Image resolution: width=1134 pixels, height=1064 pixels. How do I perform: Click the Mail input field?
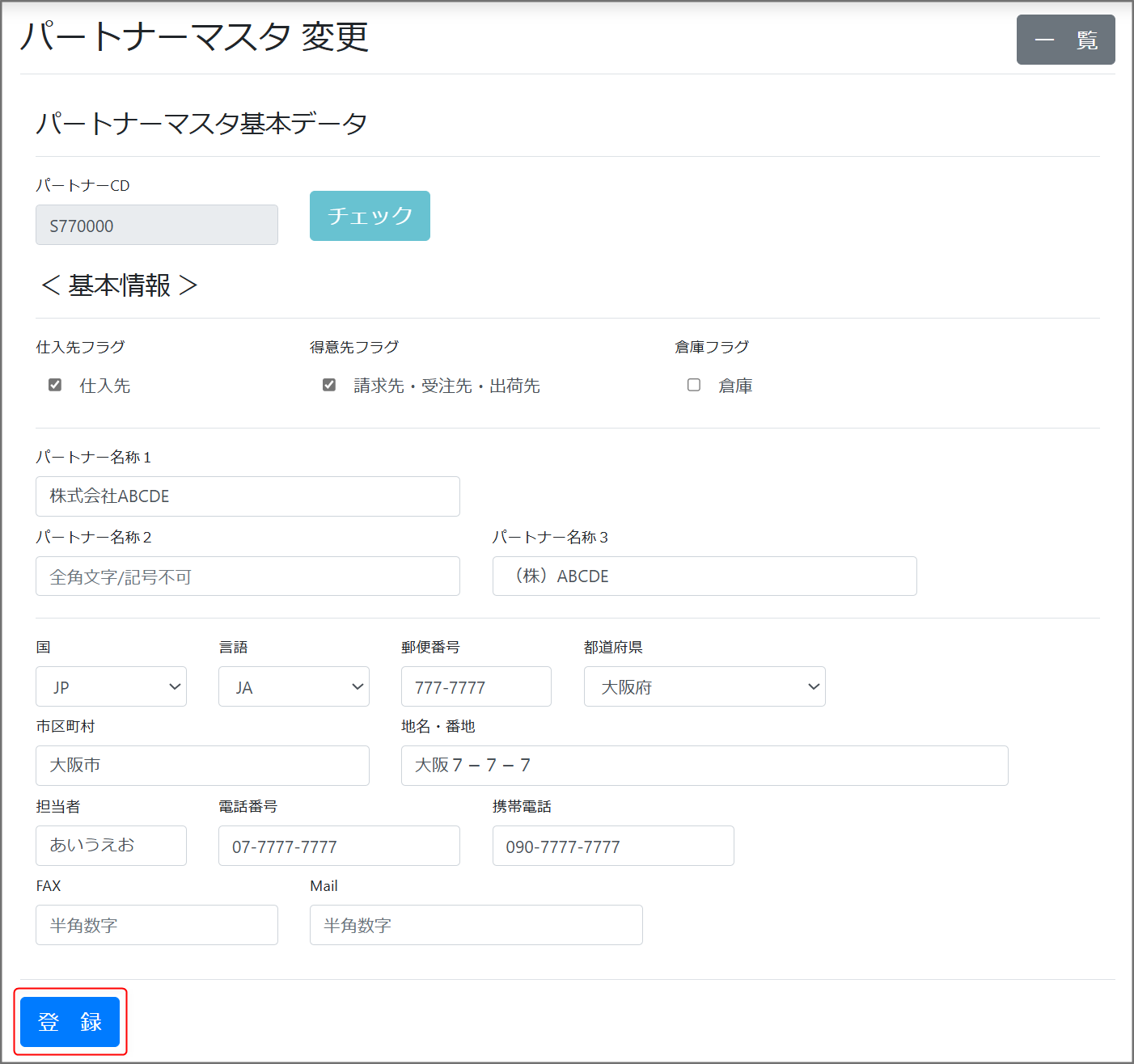pos(476,925)
